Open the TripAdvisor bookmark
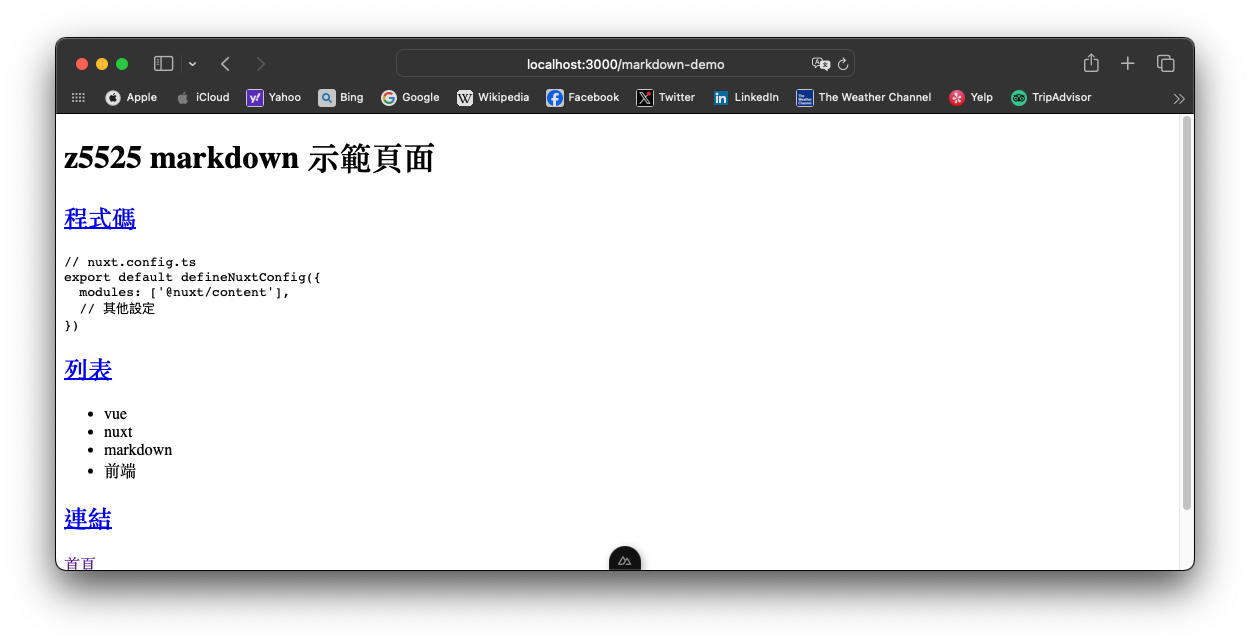The width and height of the screenshot is (1250, 644). [x=1051, y=97]
